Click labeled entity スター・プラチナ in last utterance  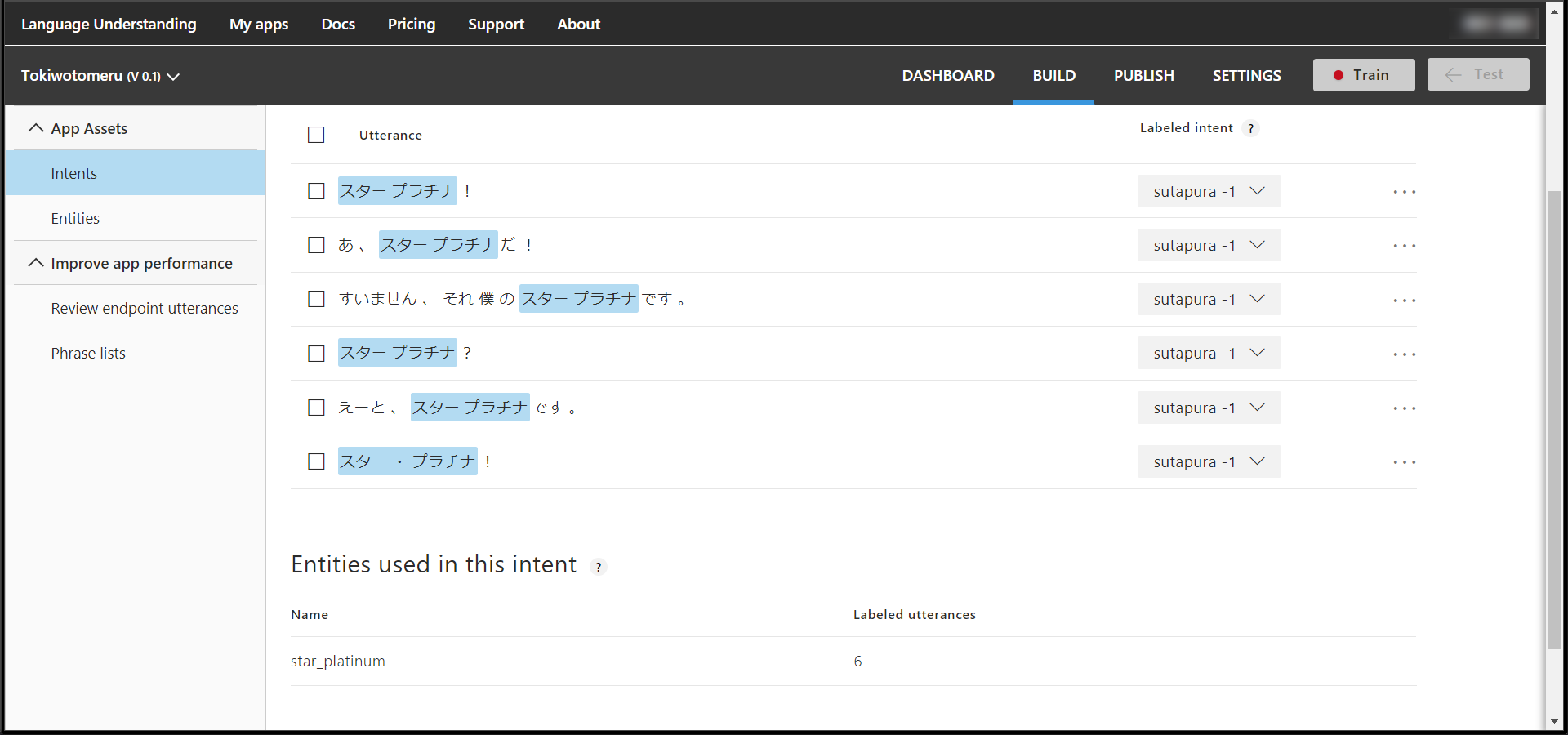[408, 461]
